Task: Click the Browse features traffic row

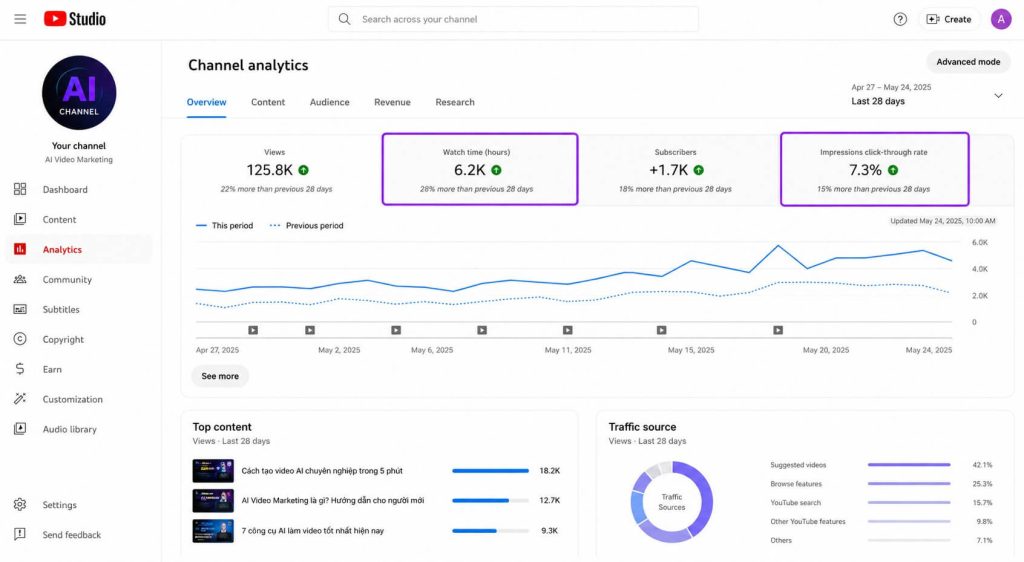Action: coord(881,484)
